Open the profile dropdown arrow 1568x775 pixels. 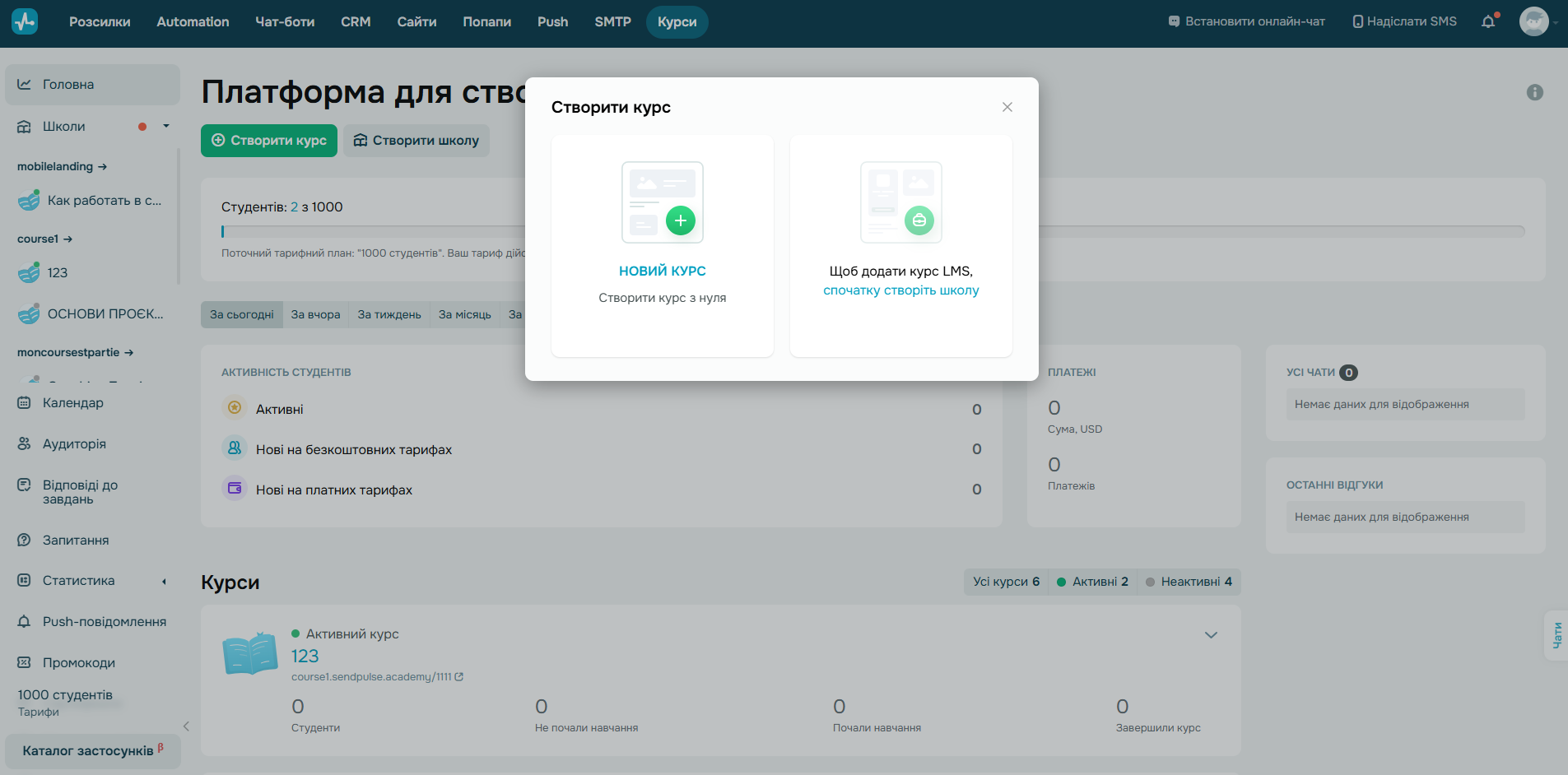[x=1556, y=23]
